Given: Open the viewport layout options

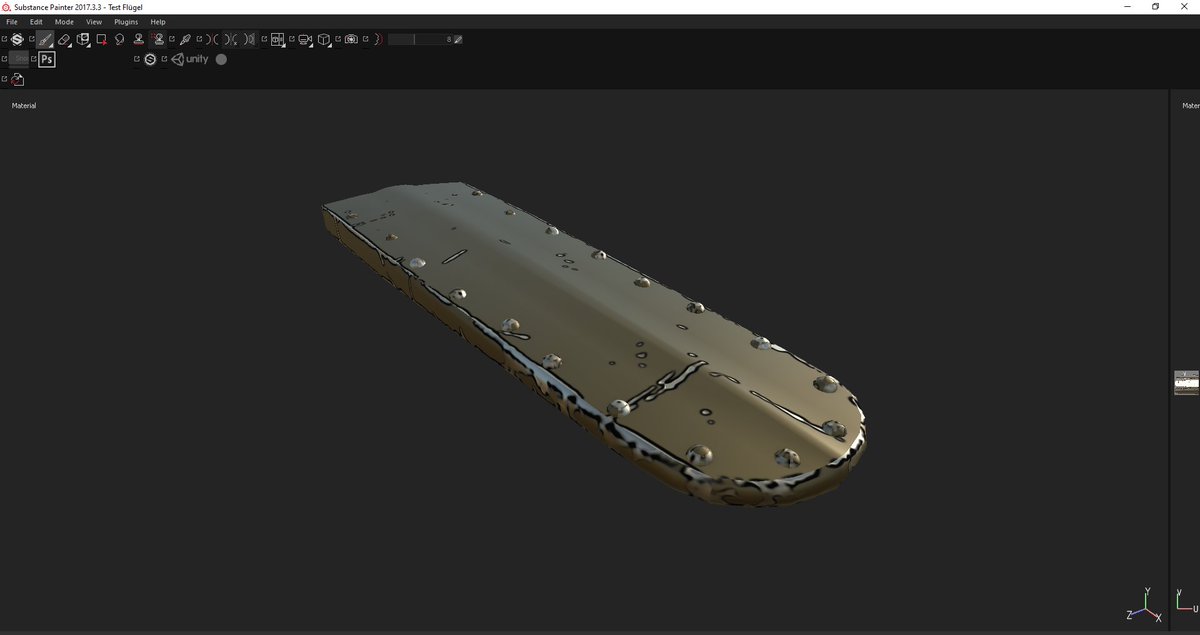Looking at the screenshot, I should click(x=278, y=39).
